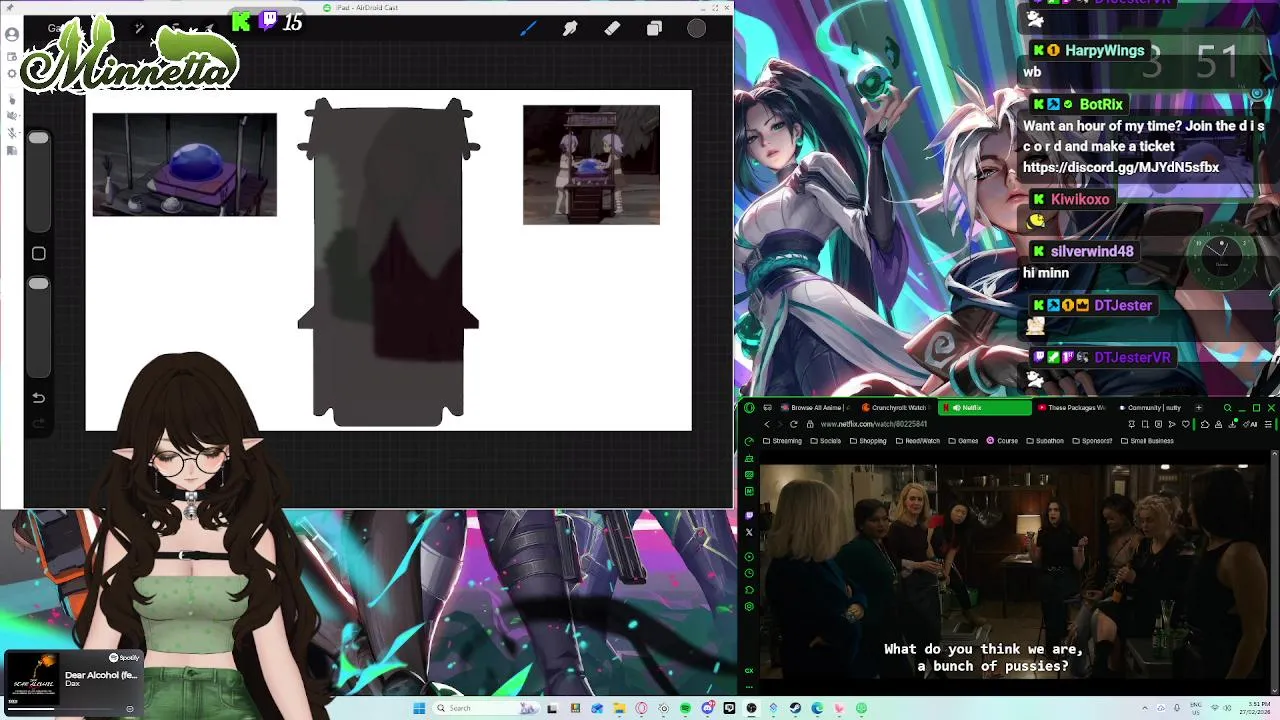The width and height of the screenshot is (1280, 720).
Task: Open Spotify from the taskbar
Action: 686,708
